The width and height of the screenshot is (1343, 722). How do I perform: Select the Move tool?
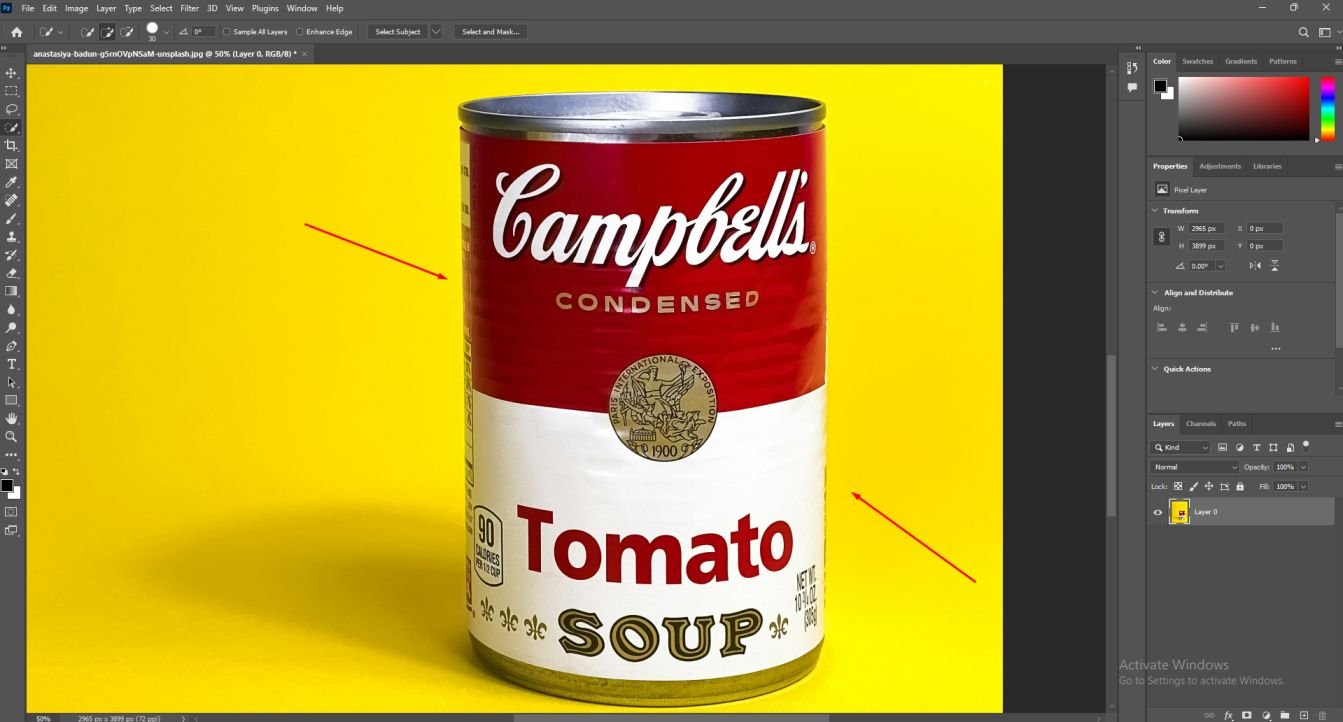[12, 73]
